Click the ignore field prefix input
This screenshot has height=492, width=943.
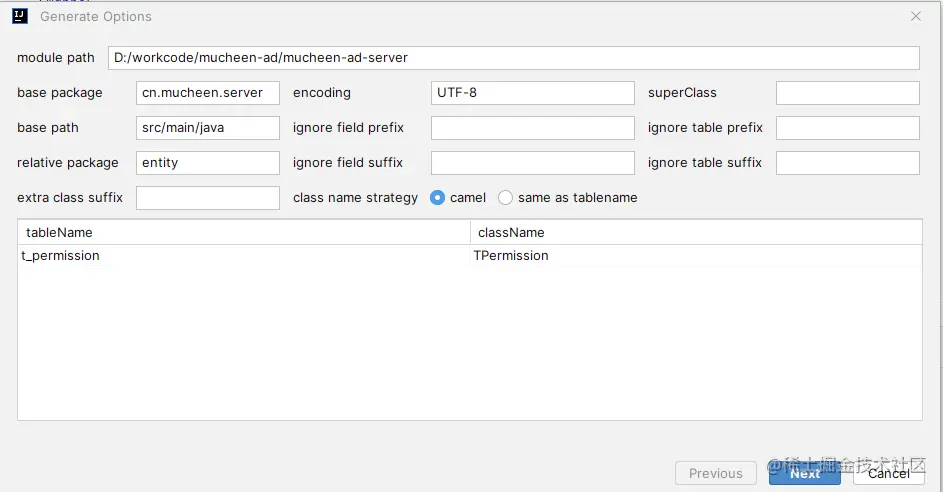(532, 128)
